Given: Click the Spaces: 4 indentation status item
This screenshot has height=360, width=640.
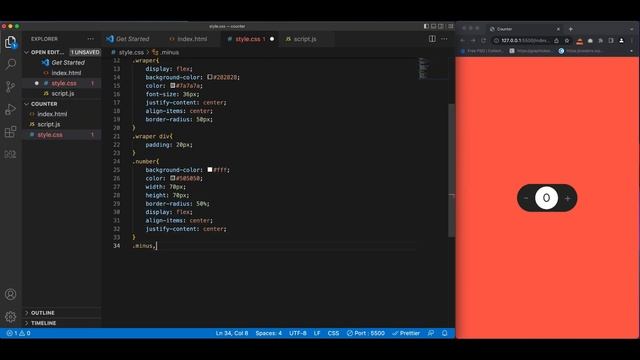Looking at the screenshot, I should coord(269,333).
